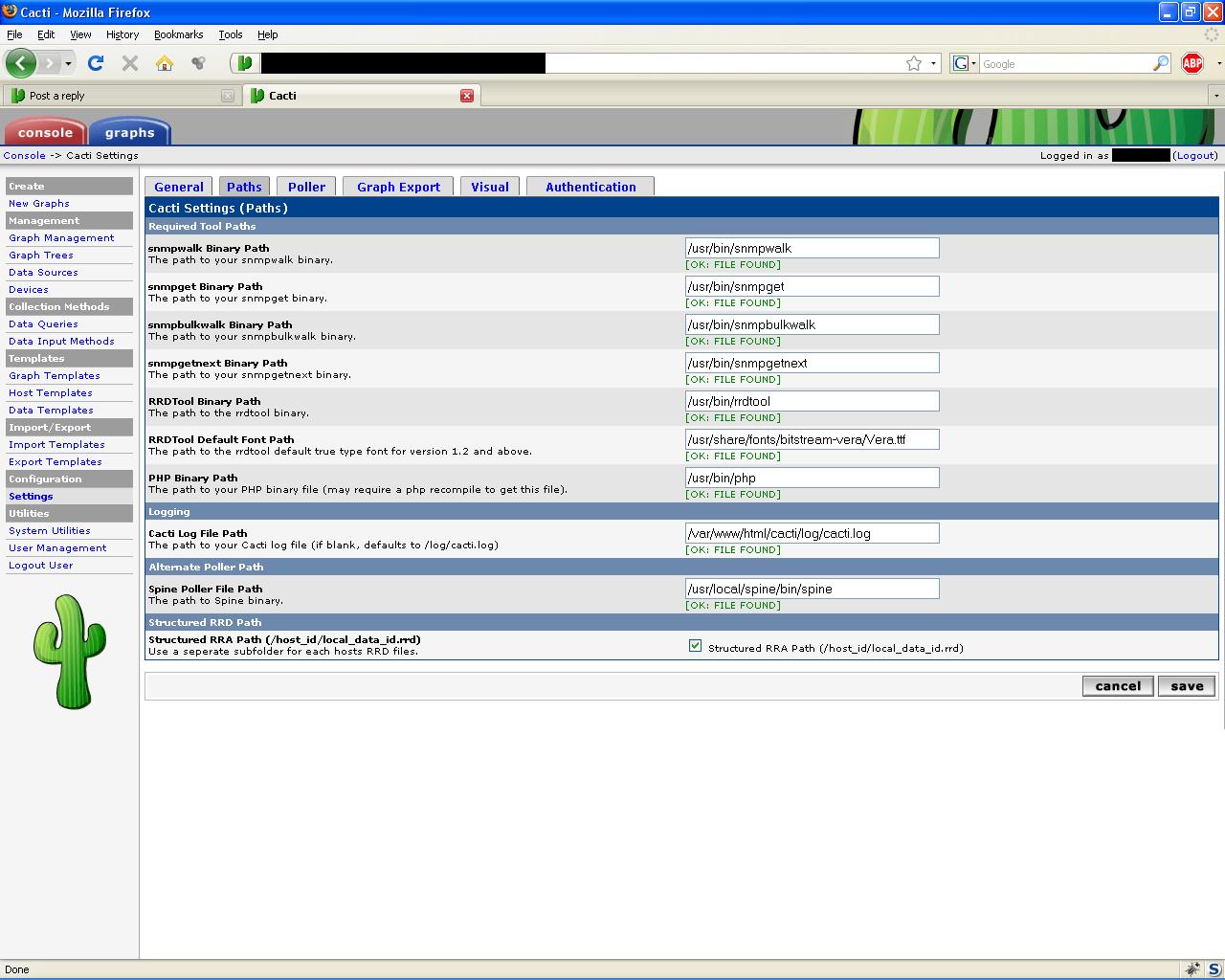
Task: Click the RRDTool Binary Path field
Action: point(813,401)
